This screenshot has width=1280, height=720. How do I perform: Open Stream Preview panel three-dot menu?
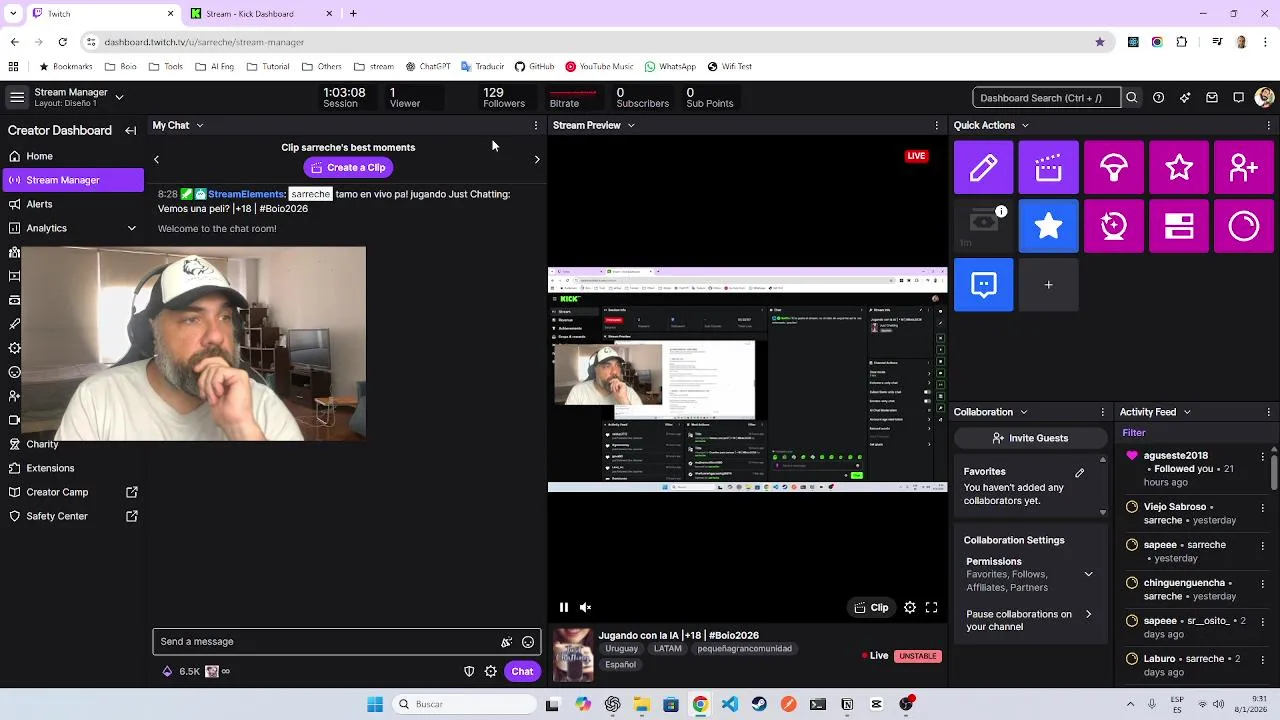[x=937, y=126]
